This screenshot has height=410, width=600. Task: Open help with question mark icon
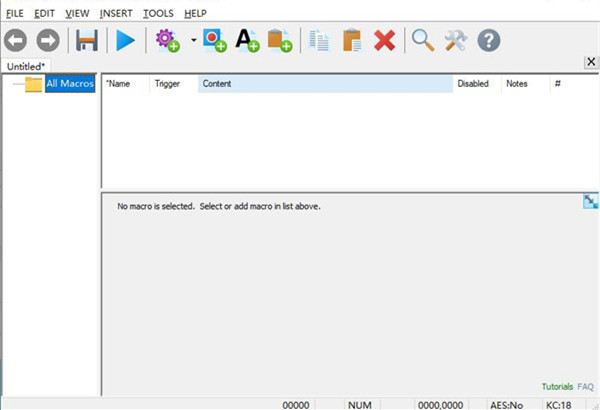(x=488, y=40)
